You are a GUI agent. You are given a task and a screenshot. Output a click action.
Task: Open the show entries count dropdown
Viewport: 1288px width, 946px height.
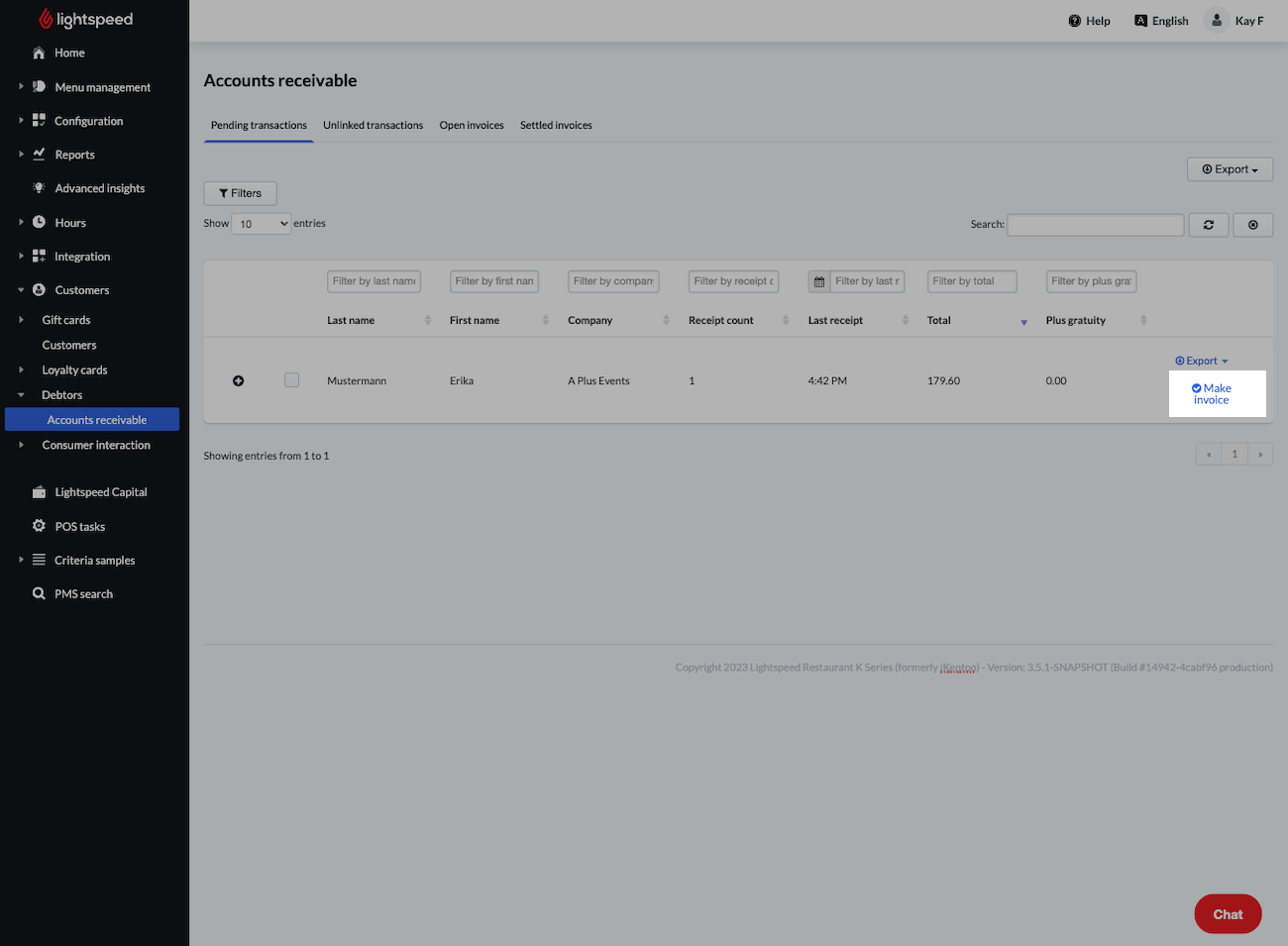pos(262,224)
